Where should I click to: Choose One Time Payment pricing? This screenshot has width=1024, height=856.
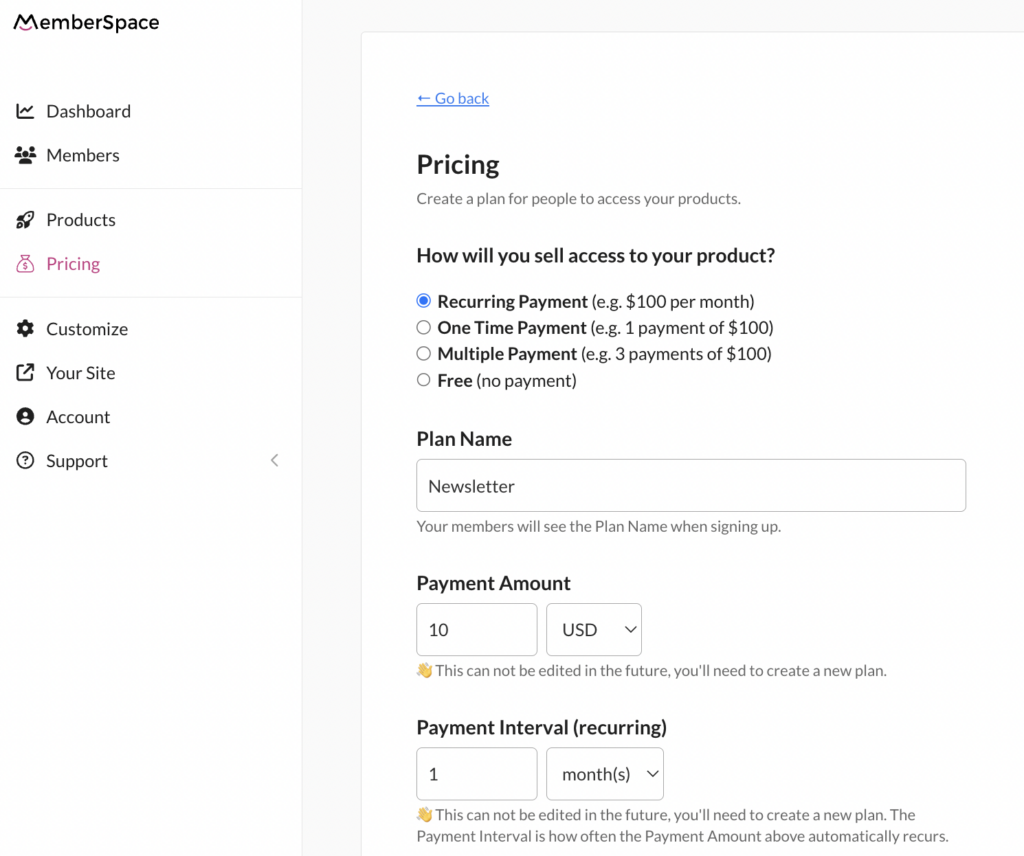coord(423,327)
